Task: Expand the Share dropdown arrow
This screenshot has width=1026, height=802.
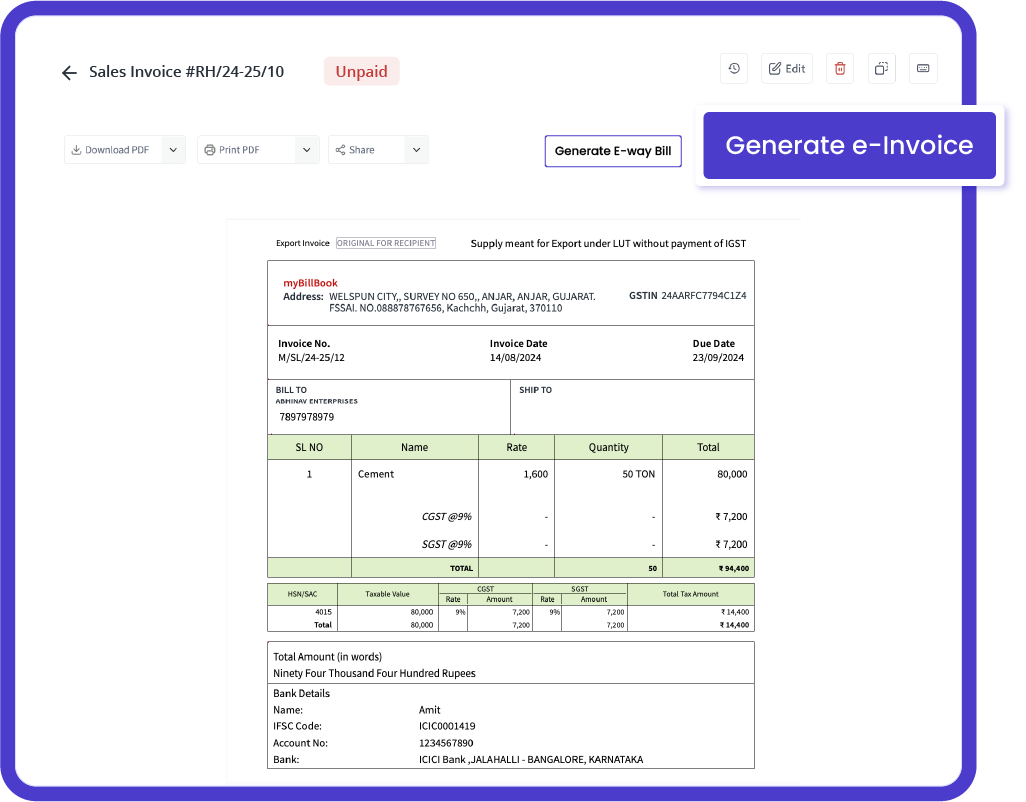Action: [416, 150]
